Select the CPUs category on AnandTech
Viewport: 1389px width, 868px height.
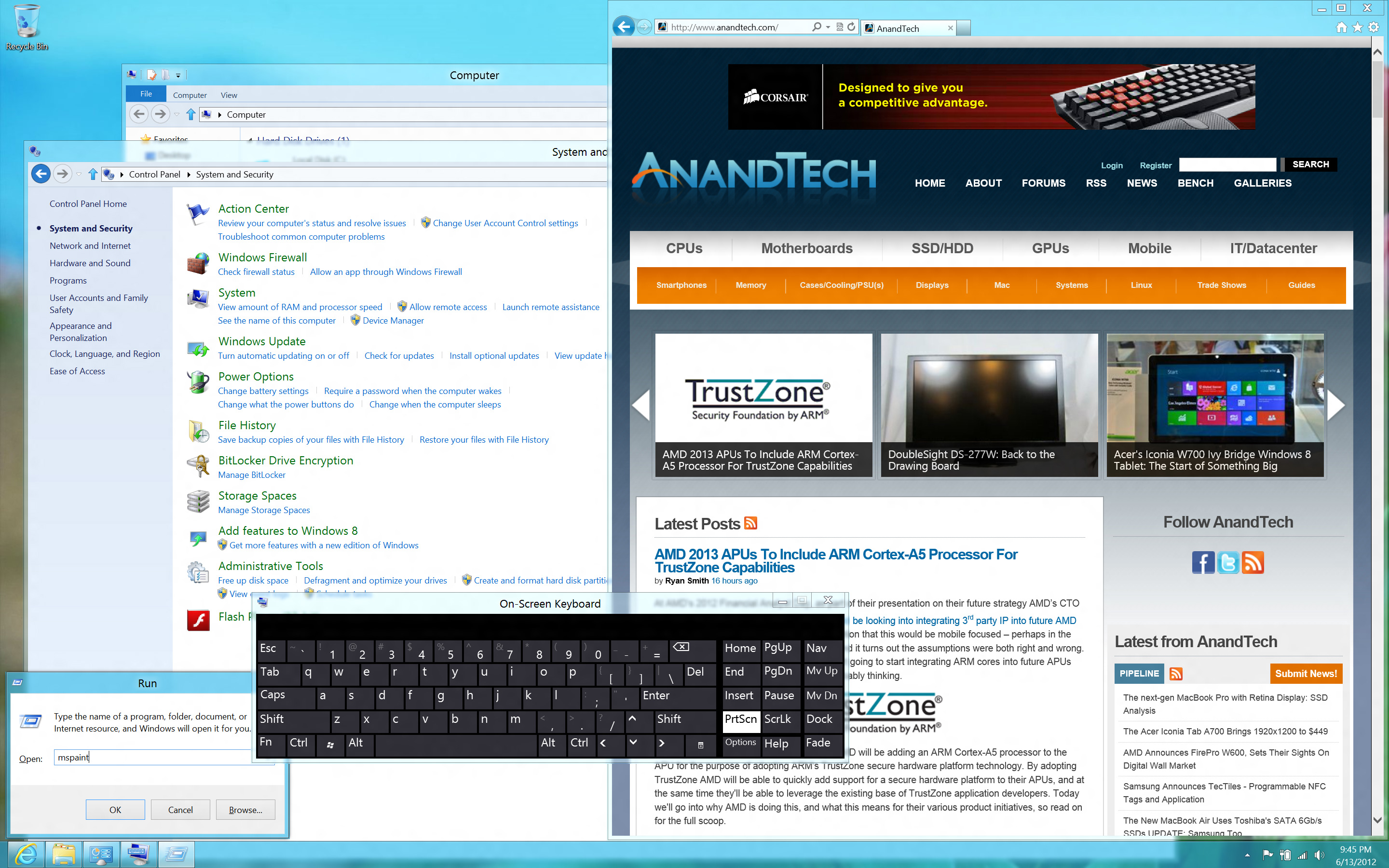684,248
